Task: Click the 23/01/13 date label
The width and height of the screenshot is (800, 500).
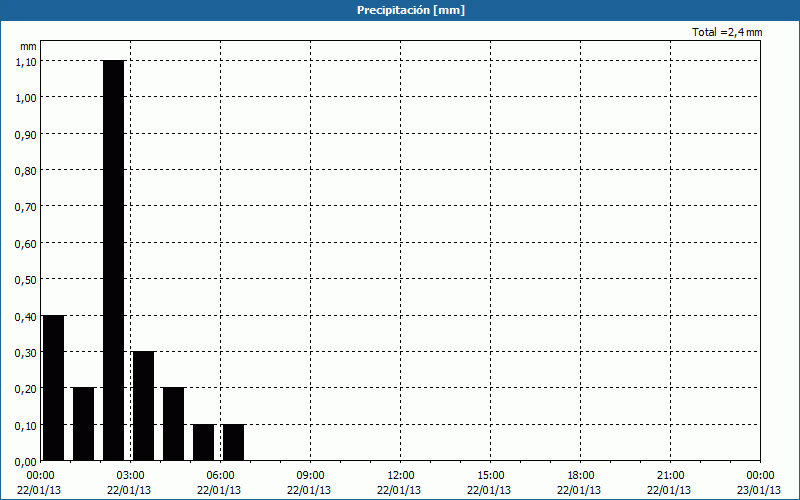Action: point(759,490)
